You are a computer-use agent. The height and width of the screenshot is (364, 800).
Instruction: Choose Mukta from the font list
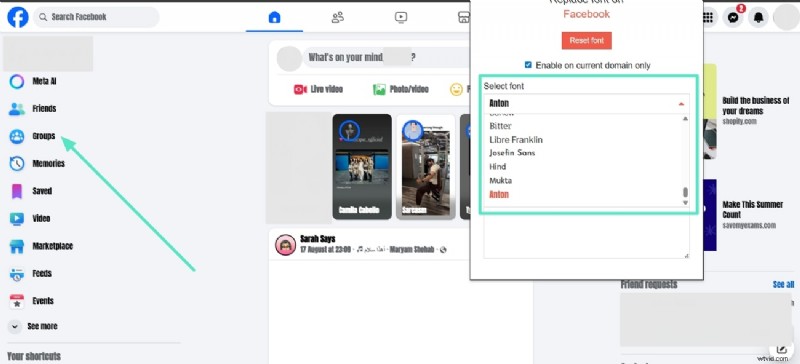tap(501, 180)
